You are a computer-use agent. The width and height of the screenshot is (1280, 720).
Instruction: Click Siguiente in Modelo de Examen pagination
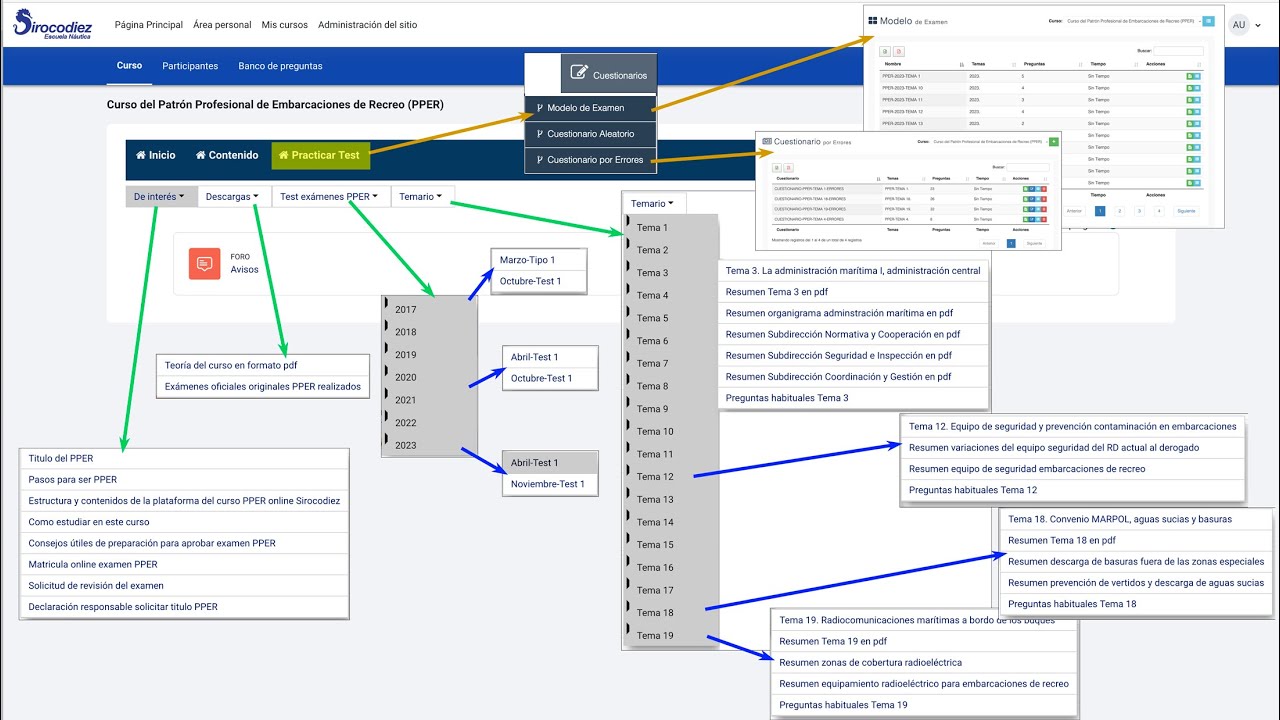(x=1186, y=211)
